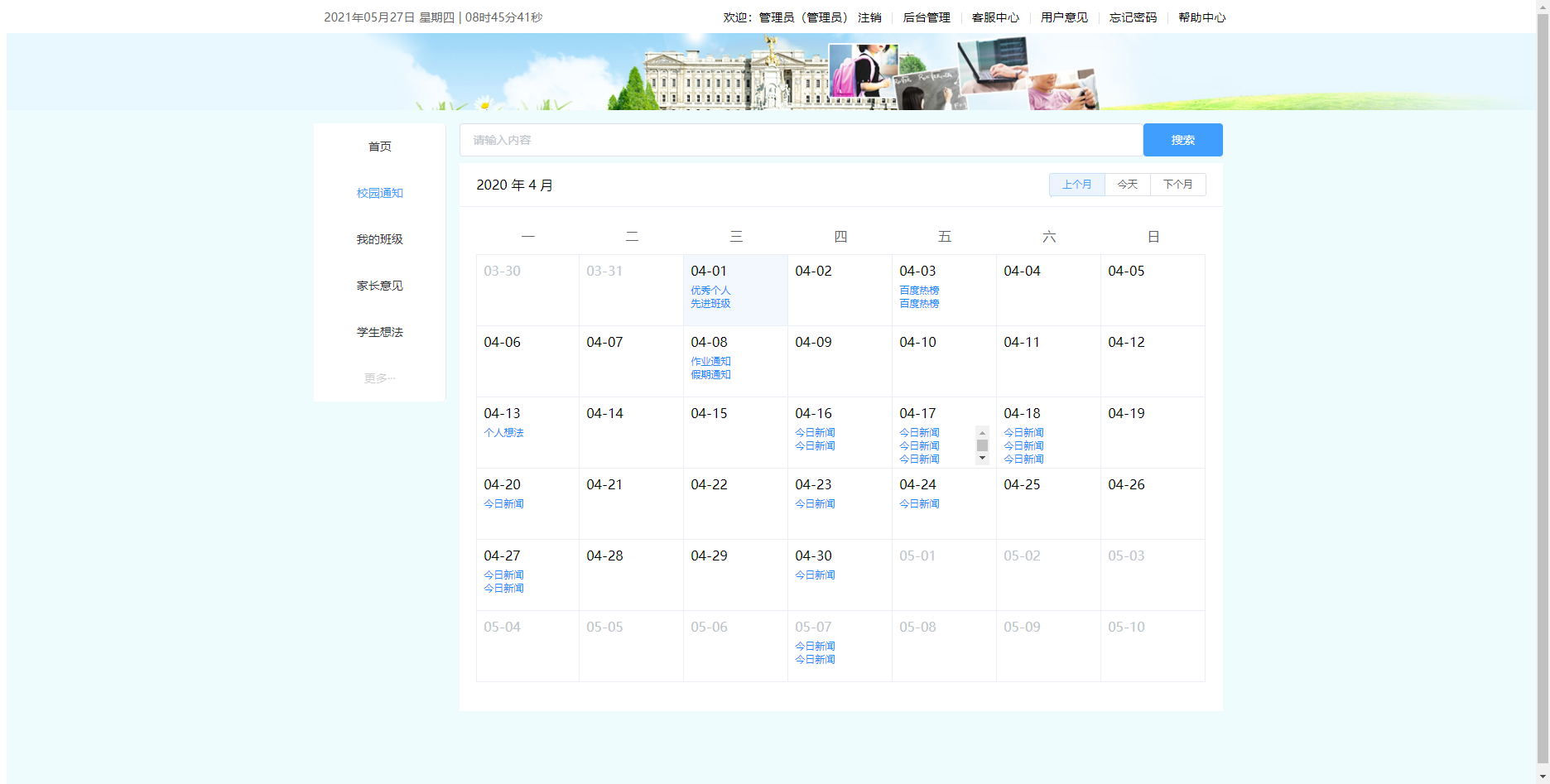Click the scroll-down arrow in the 04-17 cell
Image resolution: width=1550 pixels, height=784 pixels.
[x=982, y=458]
